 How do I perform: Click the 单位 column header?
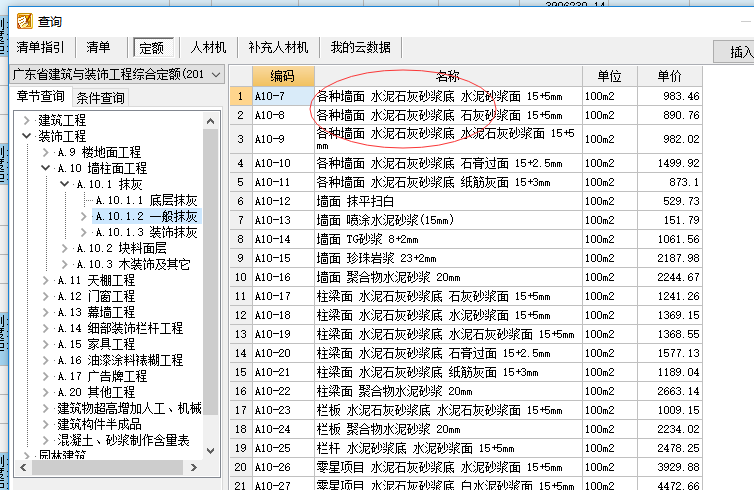pos(610,76)
